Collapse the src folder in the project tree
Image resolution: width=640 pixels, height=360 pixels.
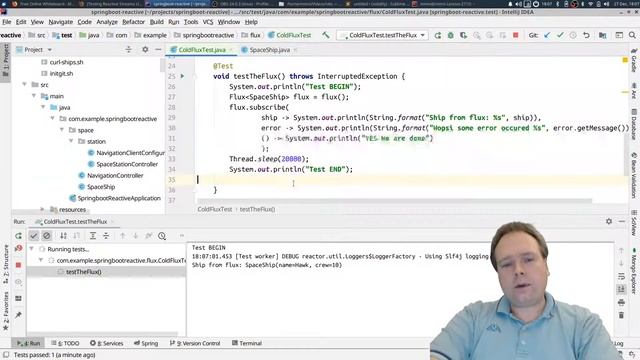click(24, 84)
